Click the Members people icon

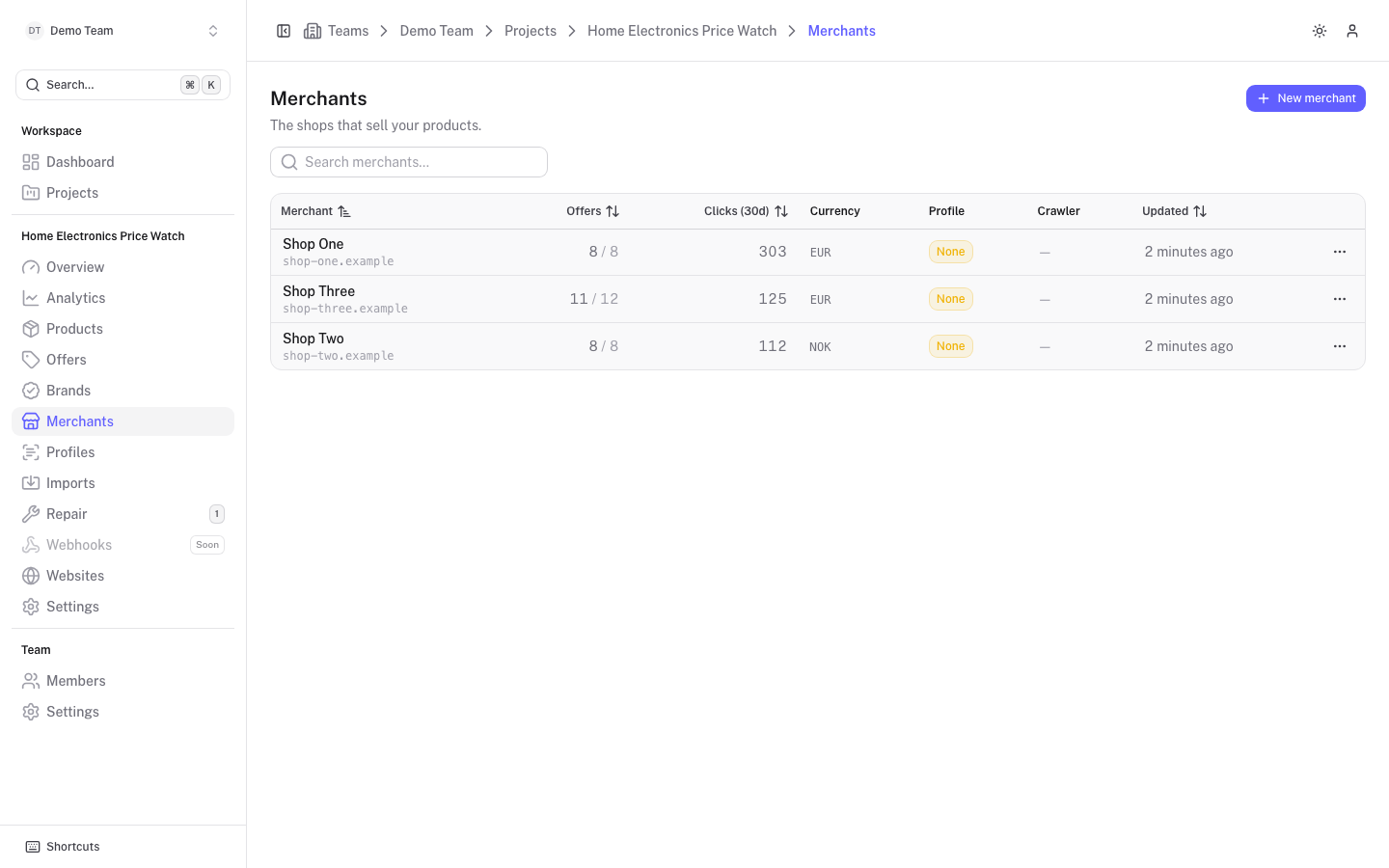(x=31, y=681)
